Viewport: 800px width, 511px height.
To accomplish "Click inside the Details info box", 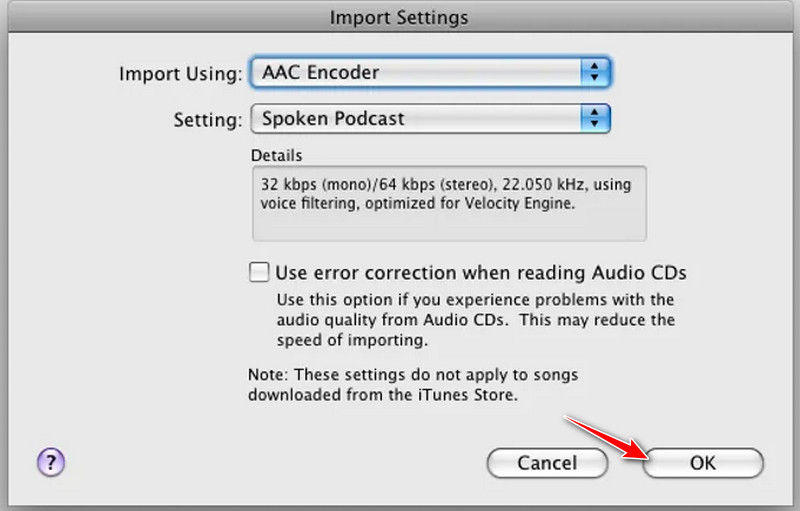I will coord(448,220).
